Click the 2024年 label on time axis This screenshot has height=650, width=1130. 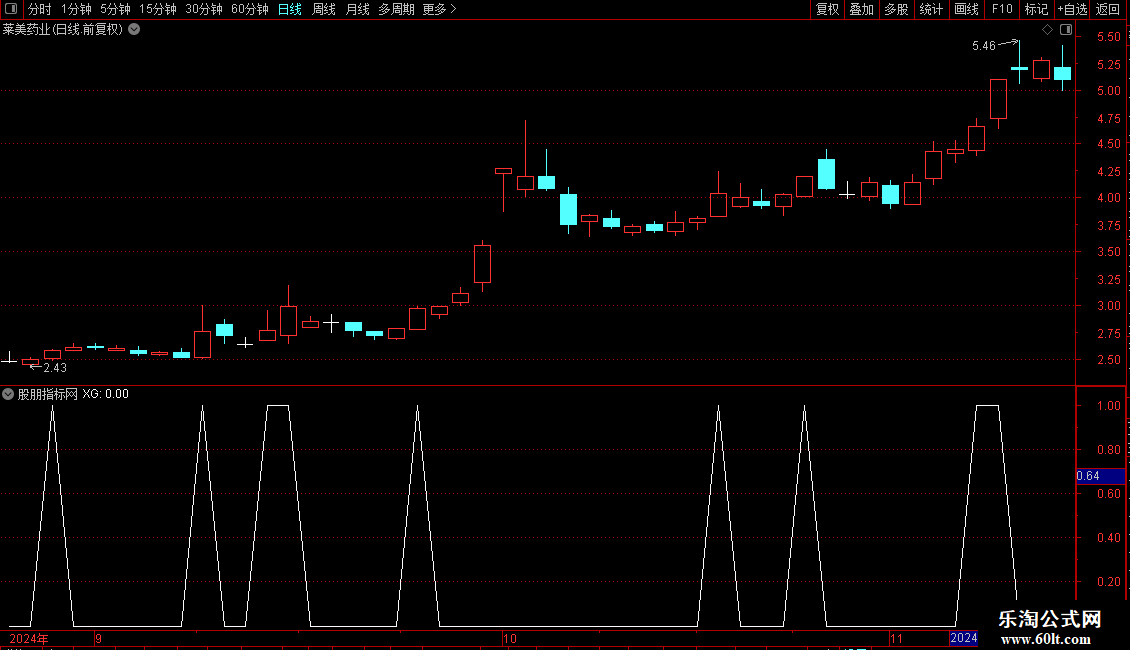pos(29,638)
